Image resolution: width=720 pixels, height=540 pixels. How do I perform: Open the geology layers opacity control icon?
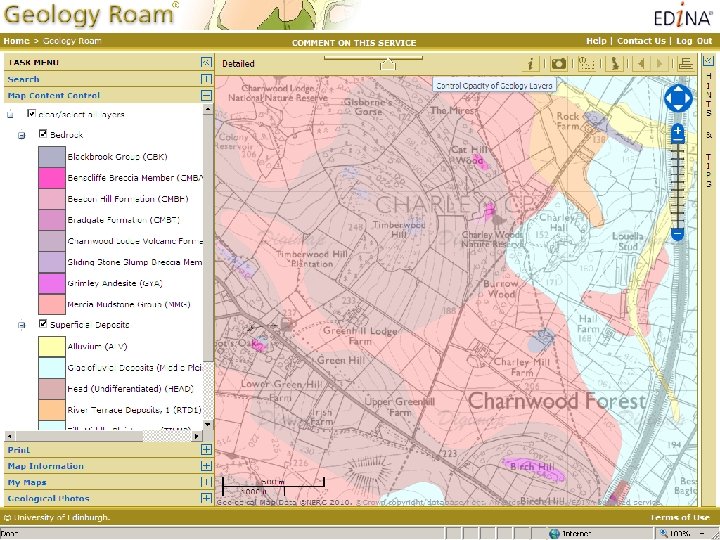(686, 64)
